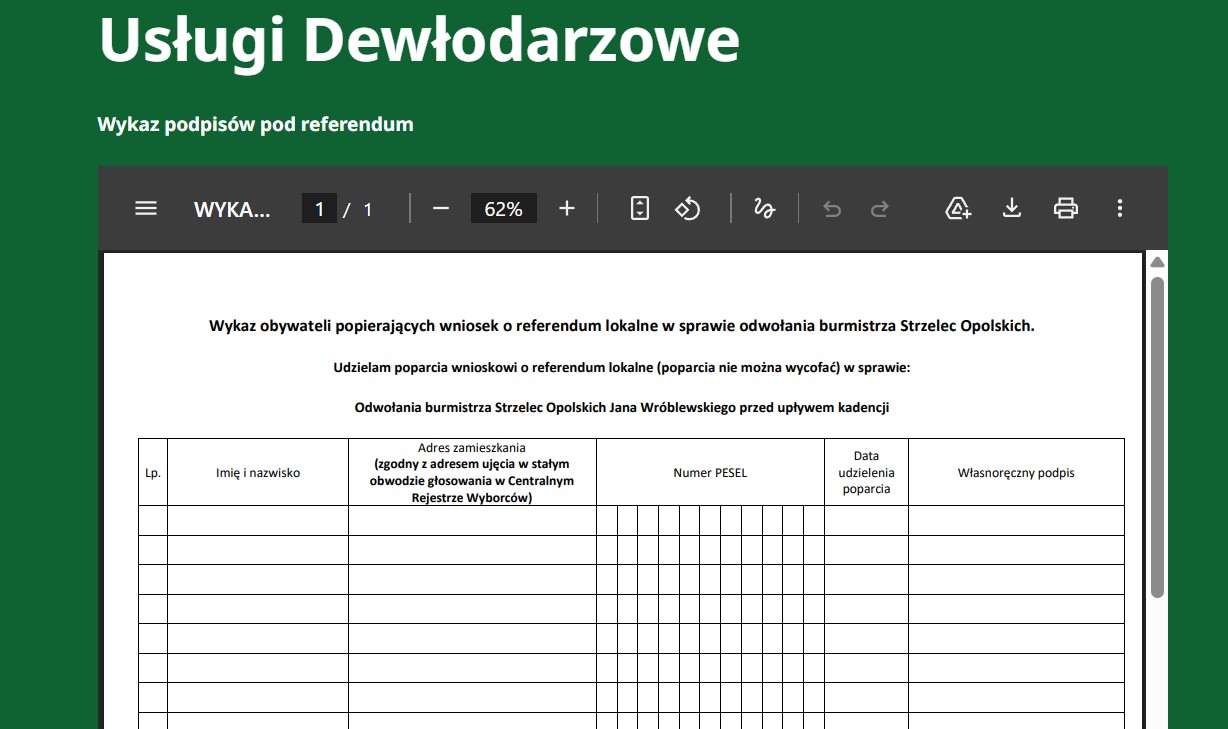This screenshot has height=729, width=1228.
Task: Click the page number input field
Action: [x=319, y=209]
